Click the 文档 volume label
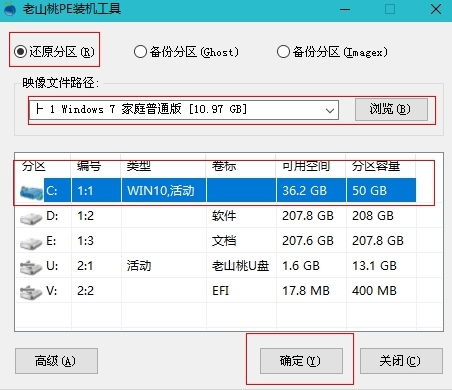 click(224, 241)
